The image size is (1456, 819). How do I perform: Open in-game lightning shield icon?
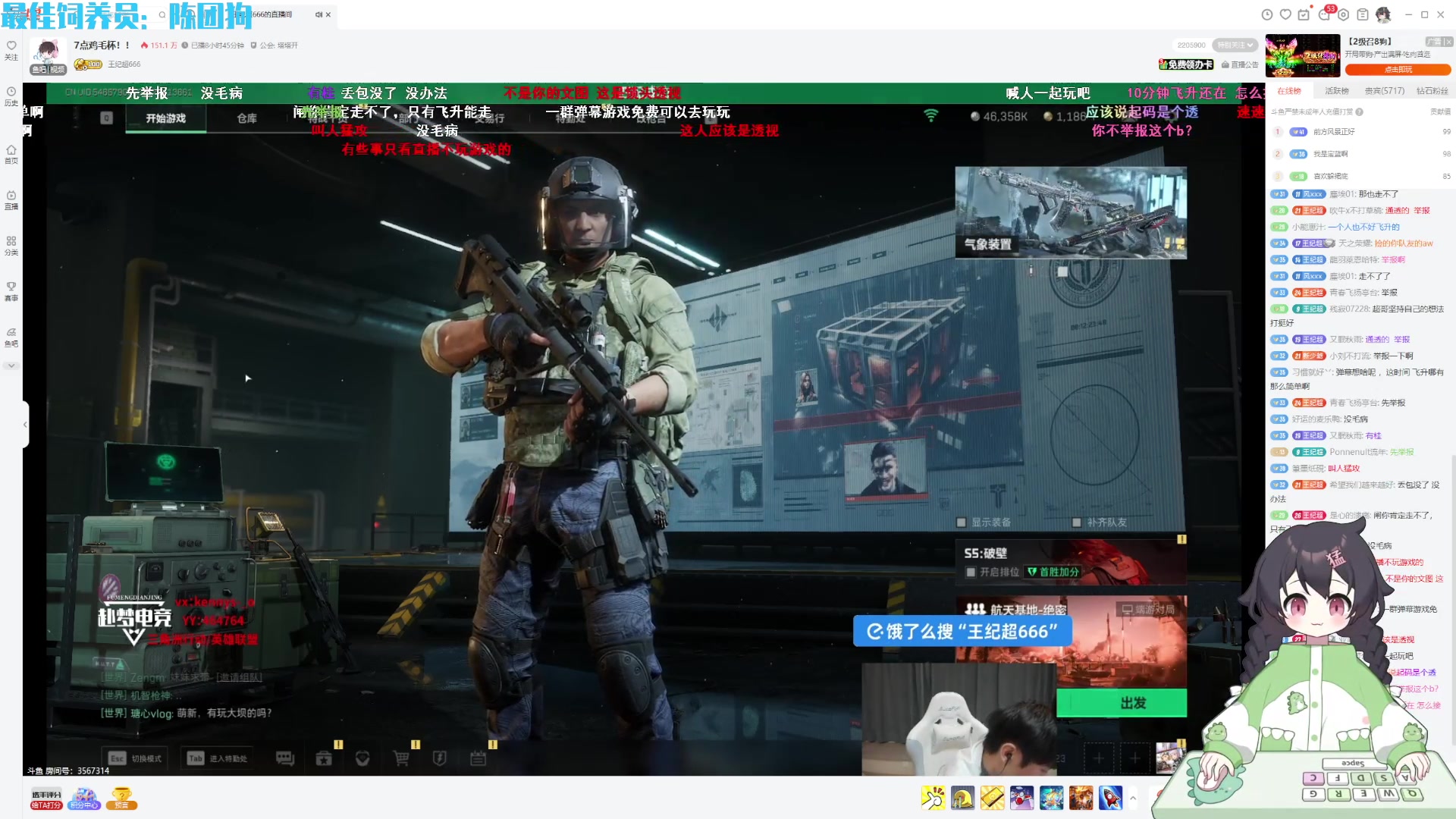click(x=440, y=758)
